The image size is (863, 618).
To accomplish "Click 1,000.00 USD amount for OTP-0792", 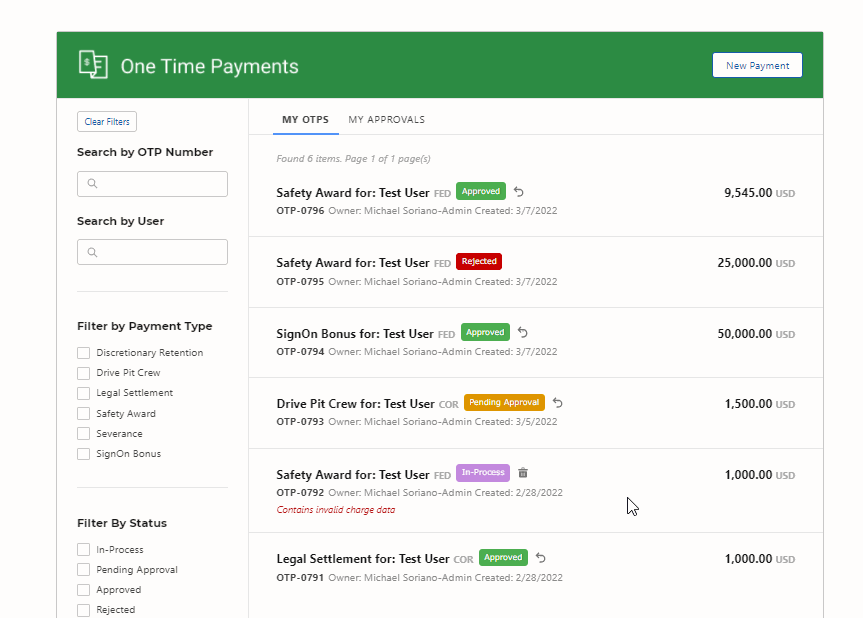I will point(760,475).
